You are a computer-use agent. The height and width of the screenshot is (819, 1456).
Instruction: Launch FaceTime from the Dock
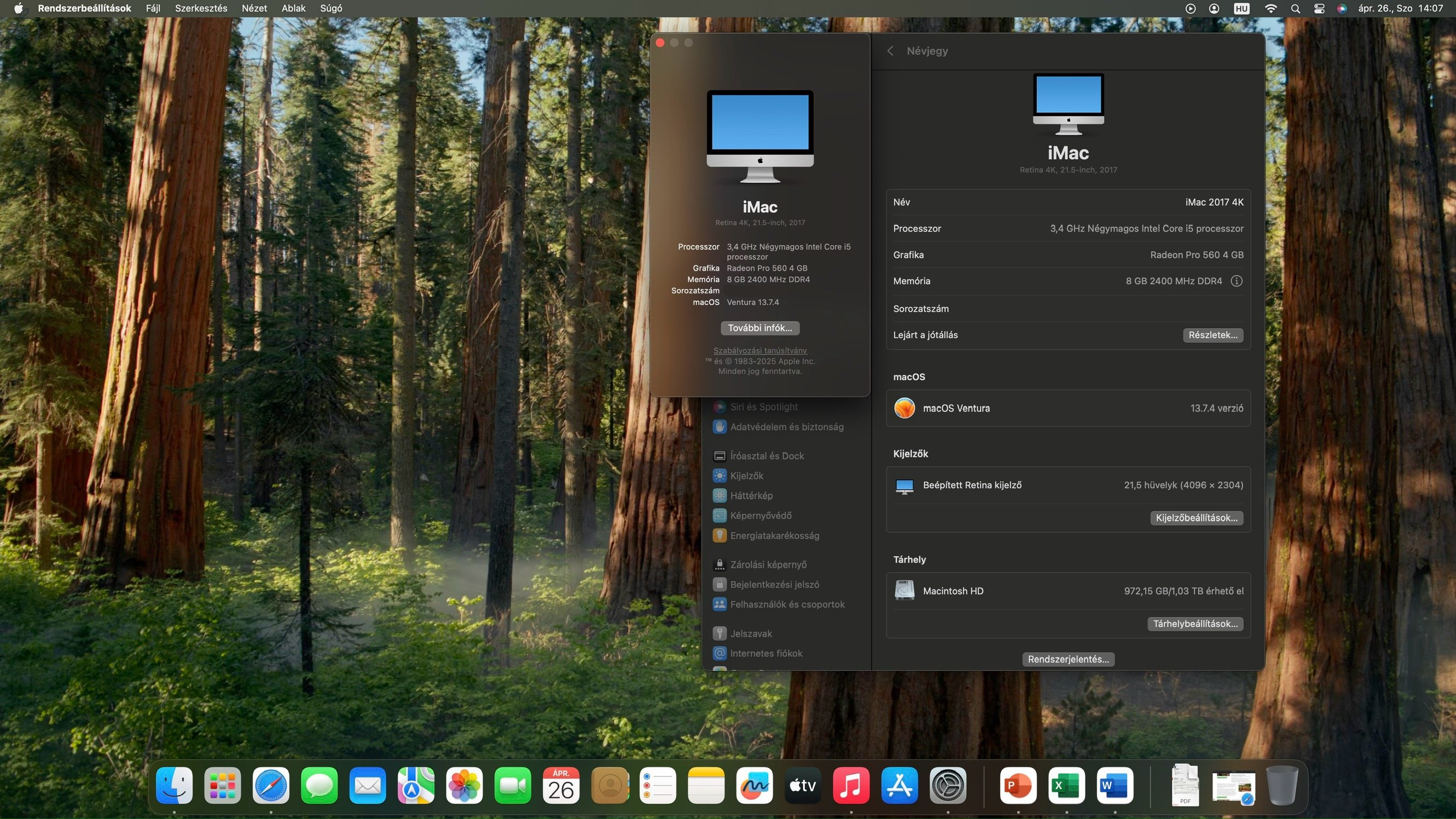[513, 786]
